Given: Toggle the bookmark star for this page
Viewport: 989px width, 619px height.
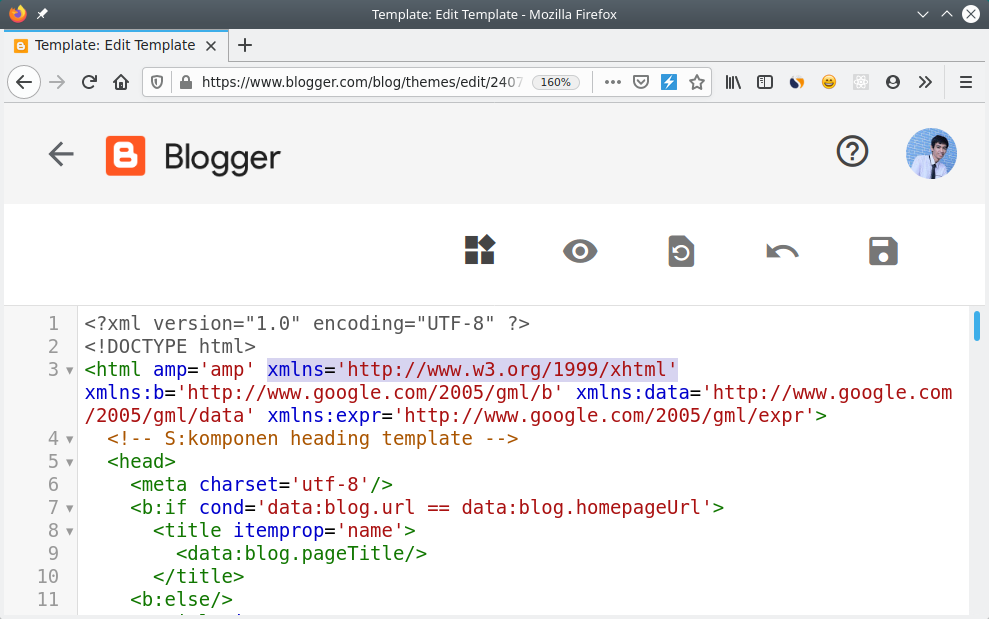Looking at the screenshot, I should tap(697, 82).
